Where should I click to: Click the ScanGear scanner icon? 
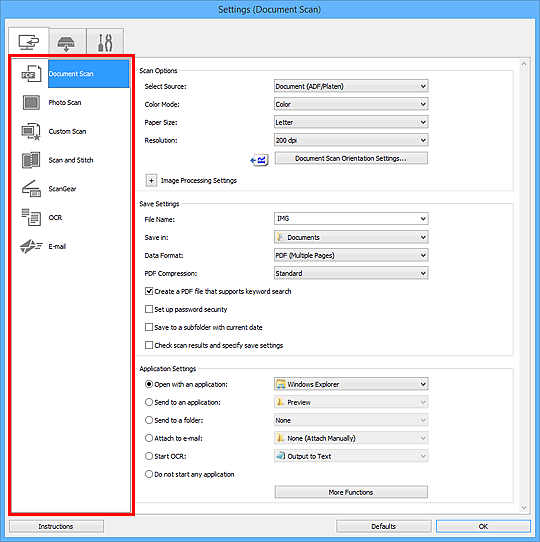click(31, 189)
